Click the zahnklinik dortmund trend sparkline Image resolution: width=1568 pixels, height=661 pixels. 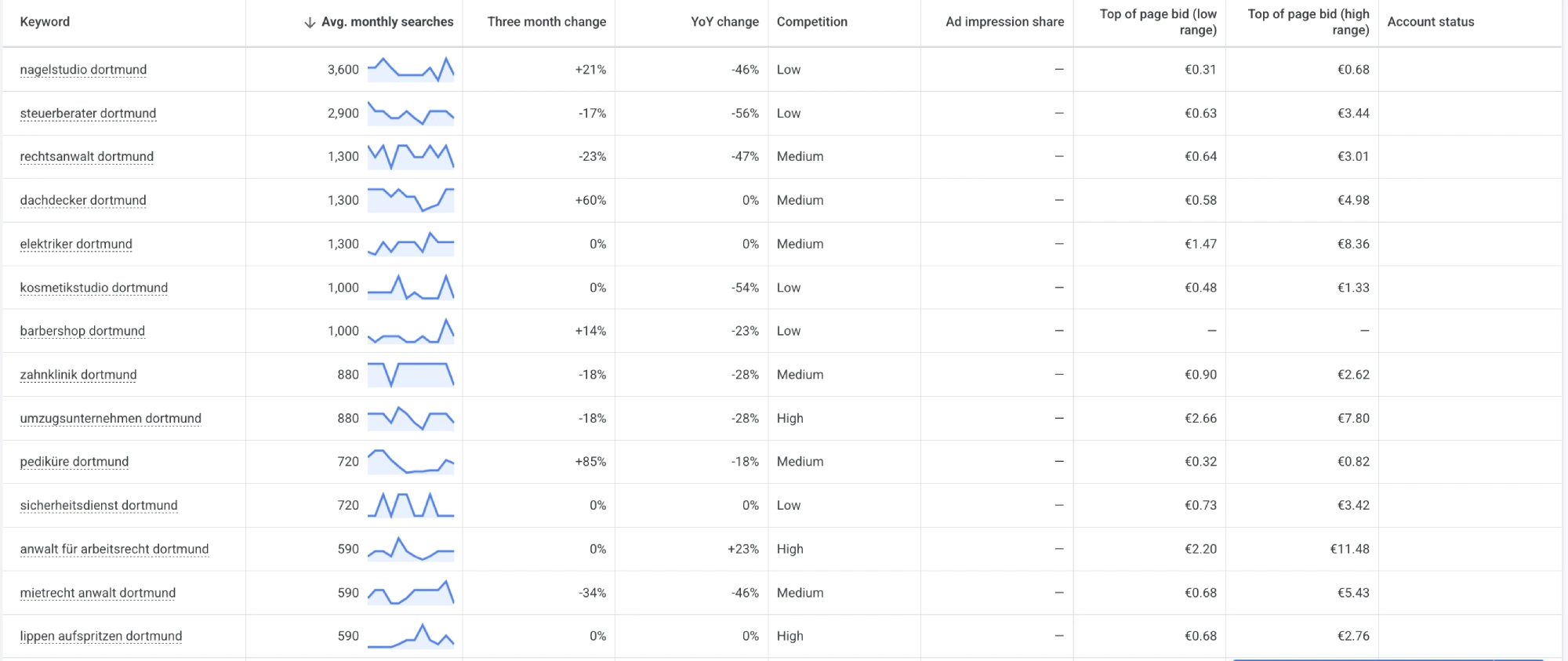coord(411,374)
